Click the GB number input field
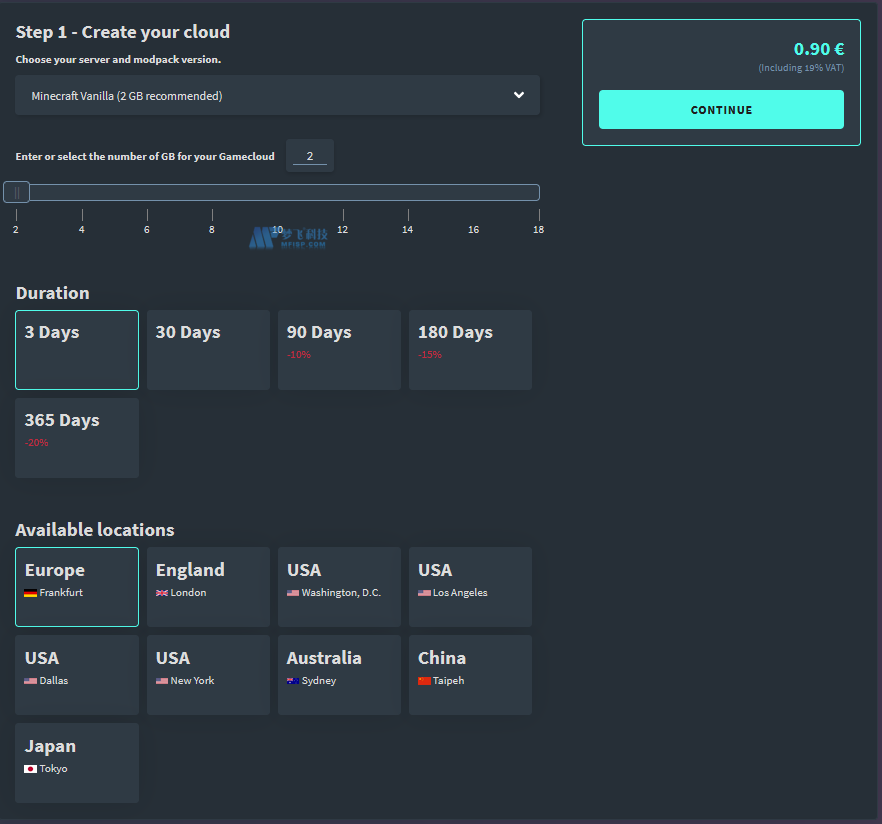Viewport: 882px width, 824px height. [x=310, y=156]
